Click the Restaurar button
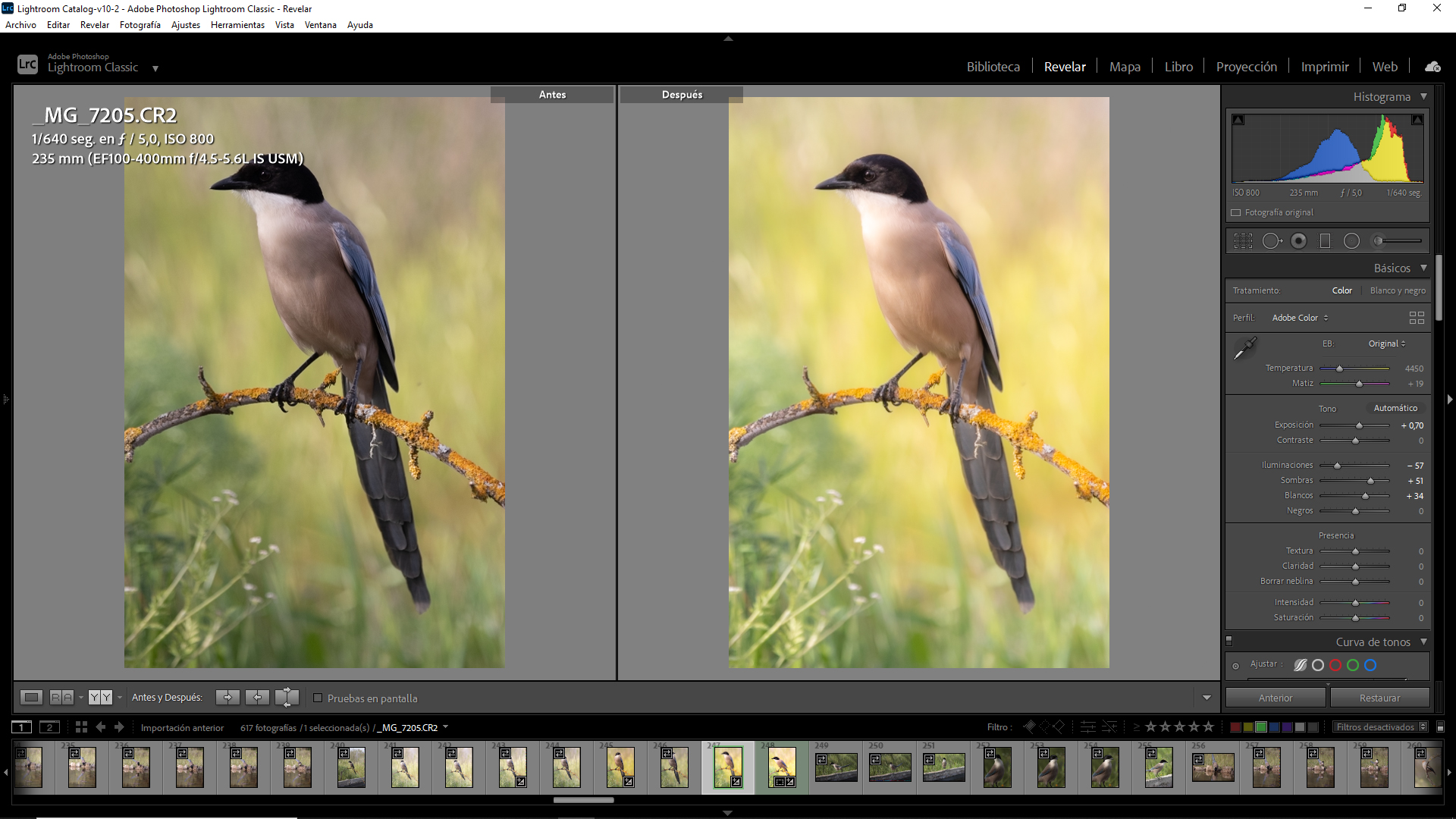This screenshot has width=1456, height=819. point(1379,698)
